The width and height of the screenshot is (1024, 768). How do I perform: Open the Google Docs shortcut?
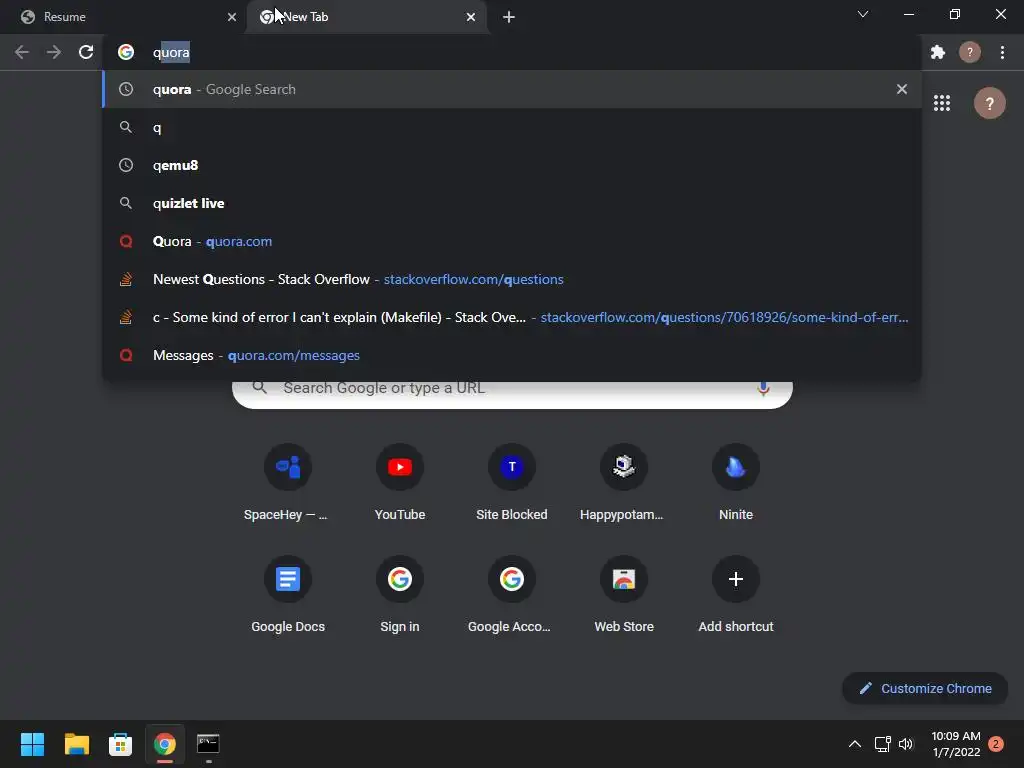pos(287,594)
